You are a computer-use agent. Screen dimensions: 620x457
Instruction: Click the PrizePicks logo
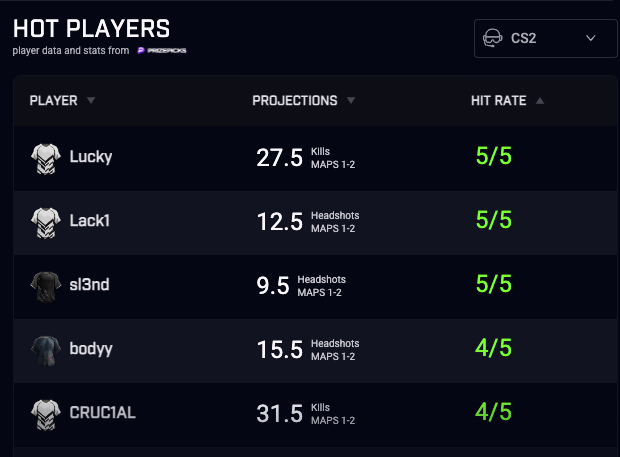pos(162,50)
